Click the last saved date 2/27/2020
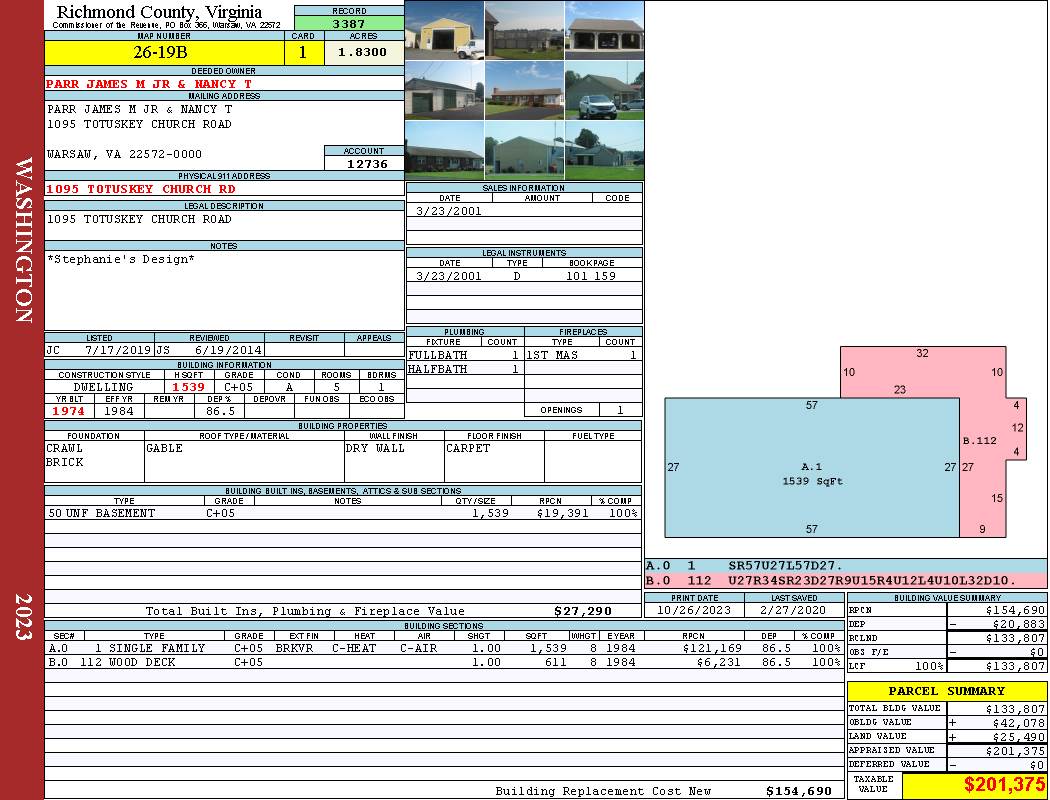 point(794,611)
